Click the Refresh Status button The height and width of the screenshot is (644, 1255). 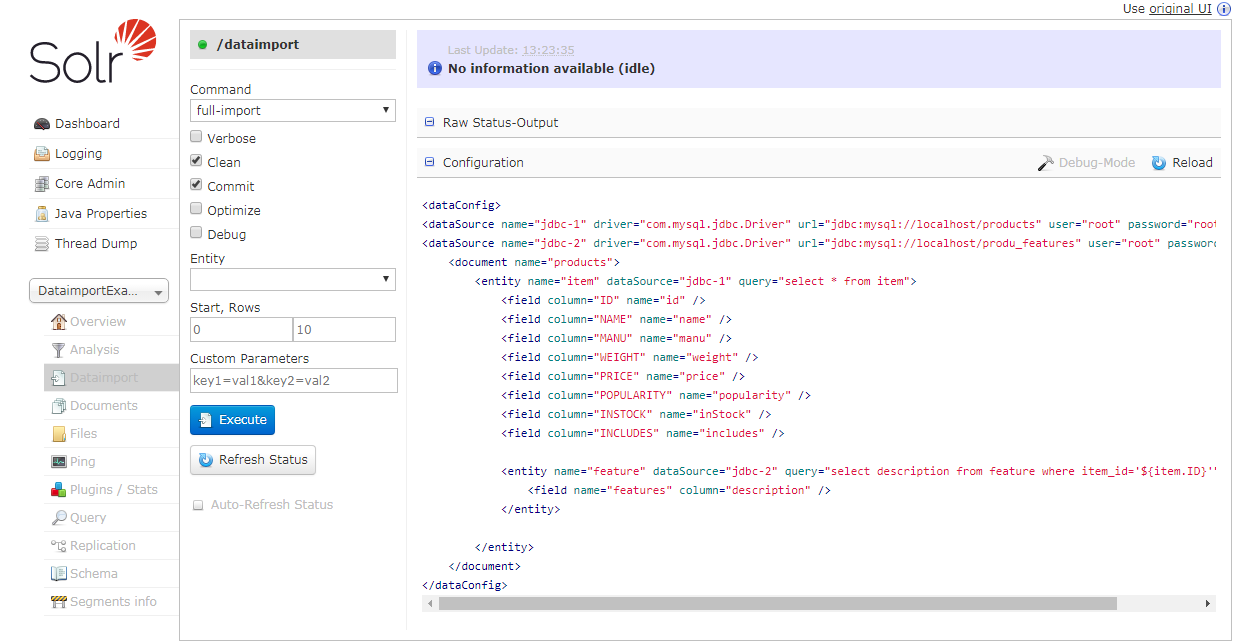click(253, 460)
